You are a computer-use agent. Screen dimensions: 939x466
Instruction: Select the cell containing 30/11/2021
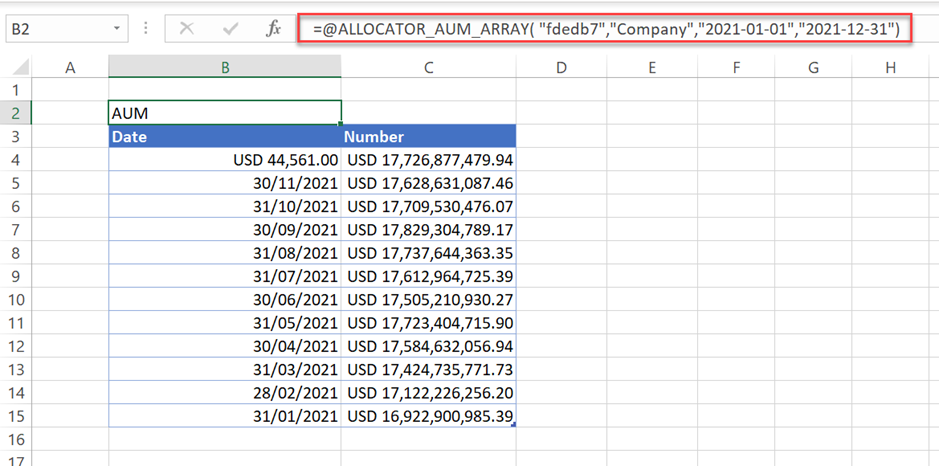[x=224, y=183]
